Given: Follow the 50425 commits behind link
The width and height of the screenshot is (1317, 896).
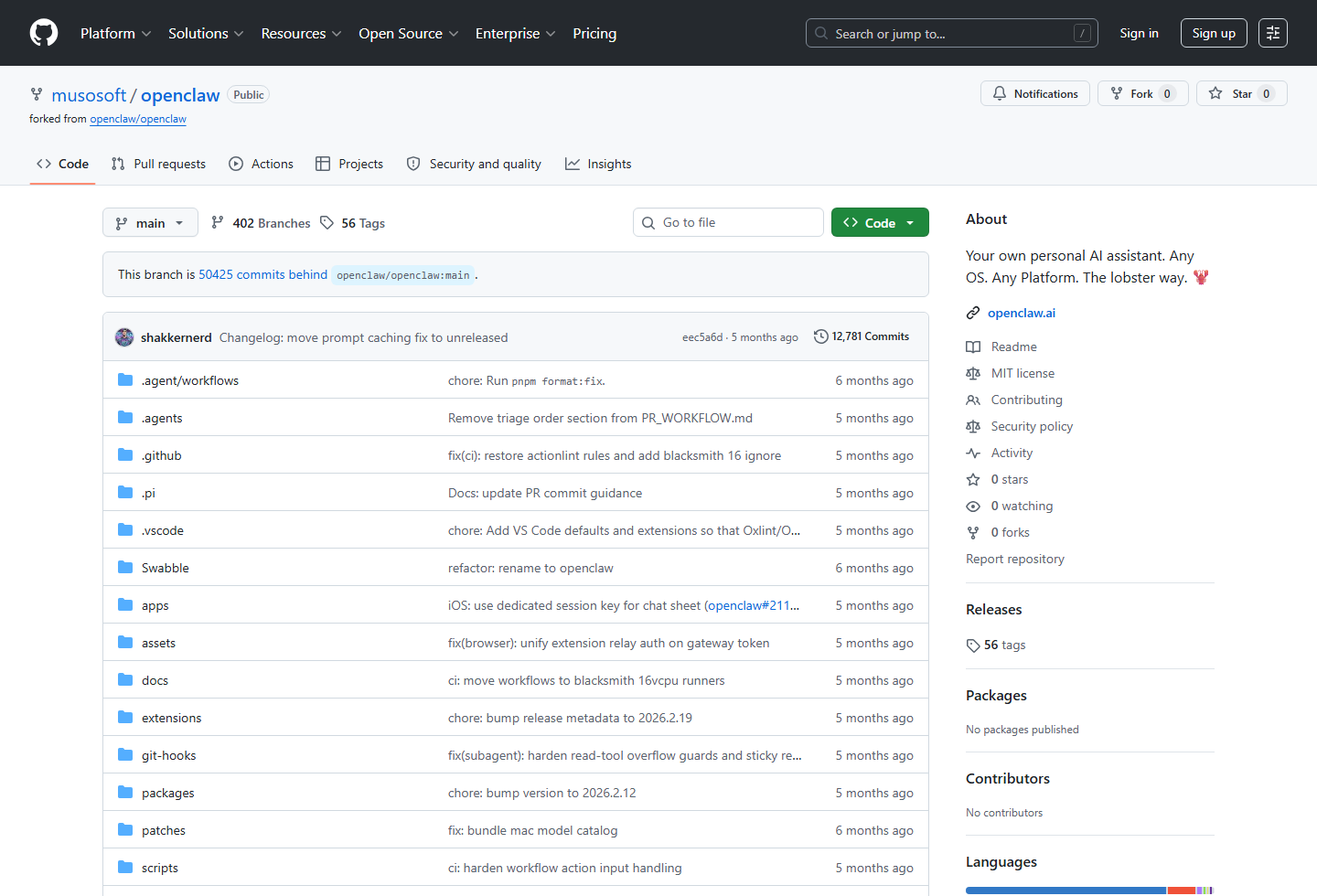Looking at the screenshot, I should (263, 274).
